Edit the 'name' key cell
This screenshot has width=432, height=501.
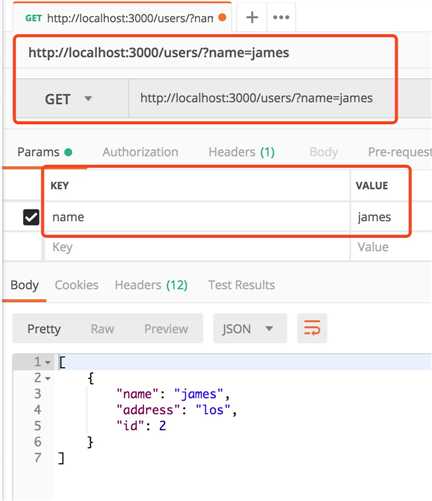point(197,217)
